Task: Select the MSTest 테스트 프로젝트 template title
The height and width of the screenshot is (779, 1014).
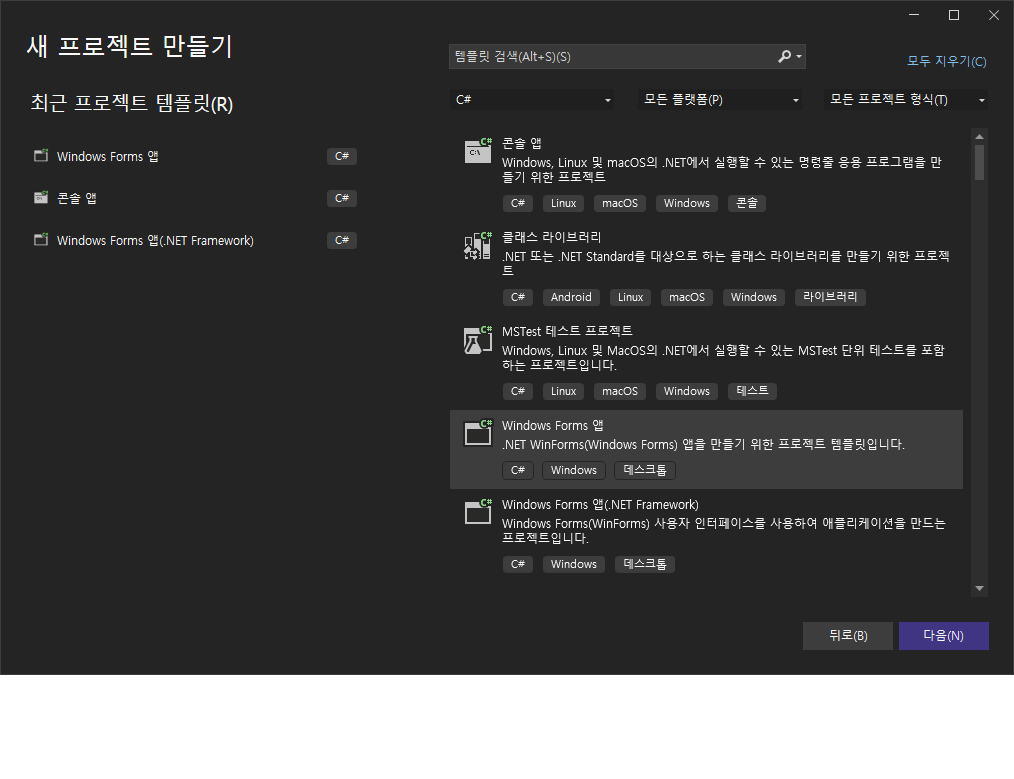Action: click(567, 331)
